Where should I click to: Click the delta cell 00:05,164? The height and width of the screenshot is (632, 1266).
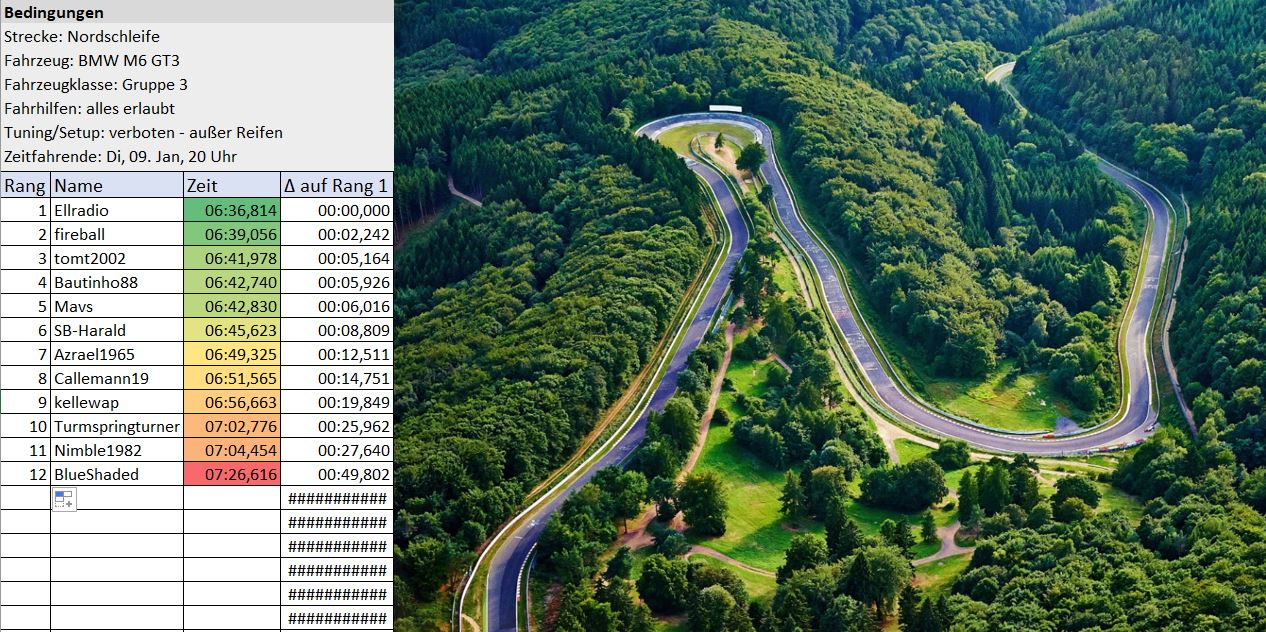click(x=337, y=258)
